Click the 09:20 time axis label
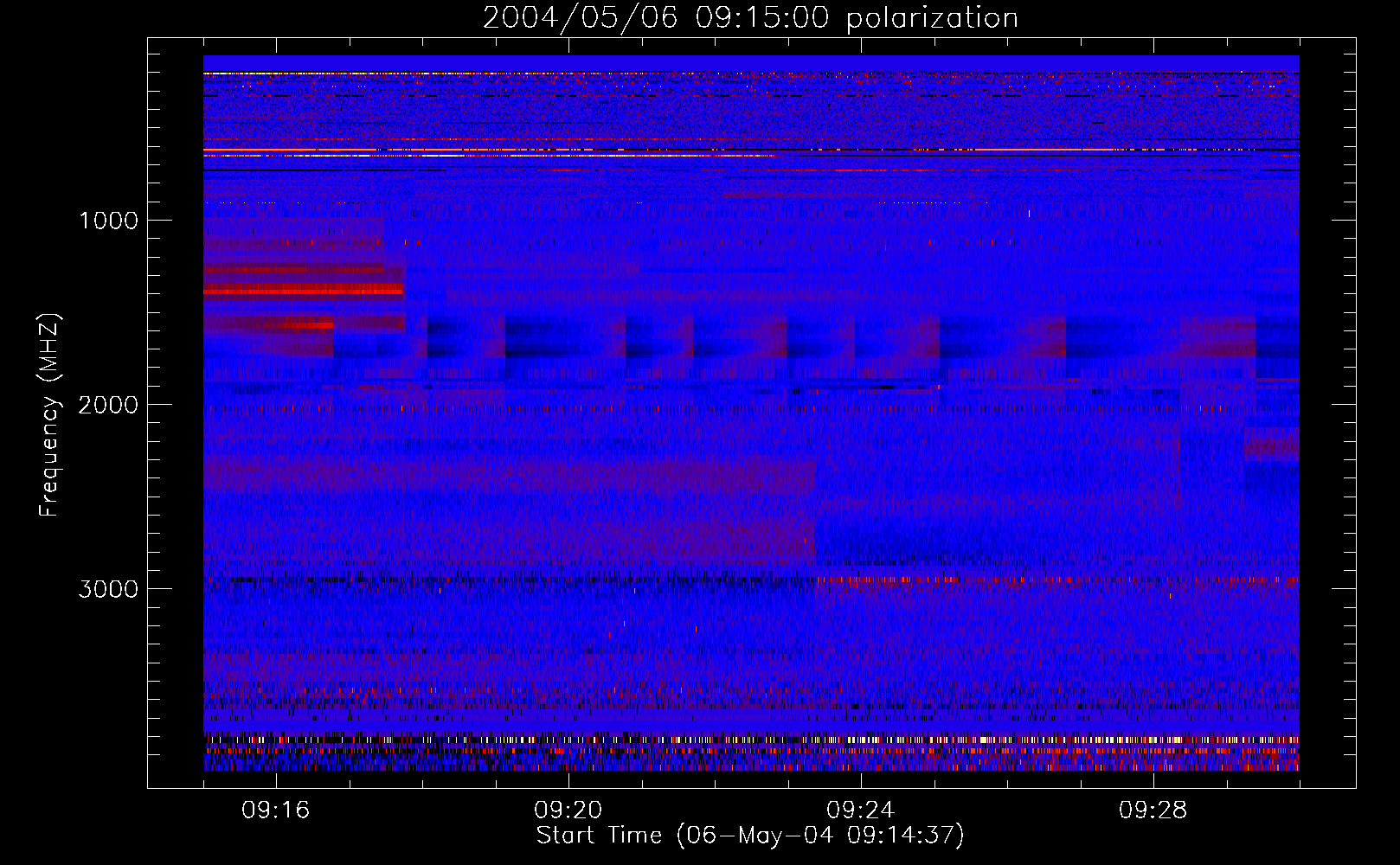The height and width of the screenshot is (865, 1400). point(568,811)
